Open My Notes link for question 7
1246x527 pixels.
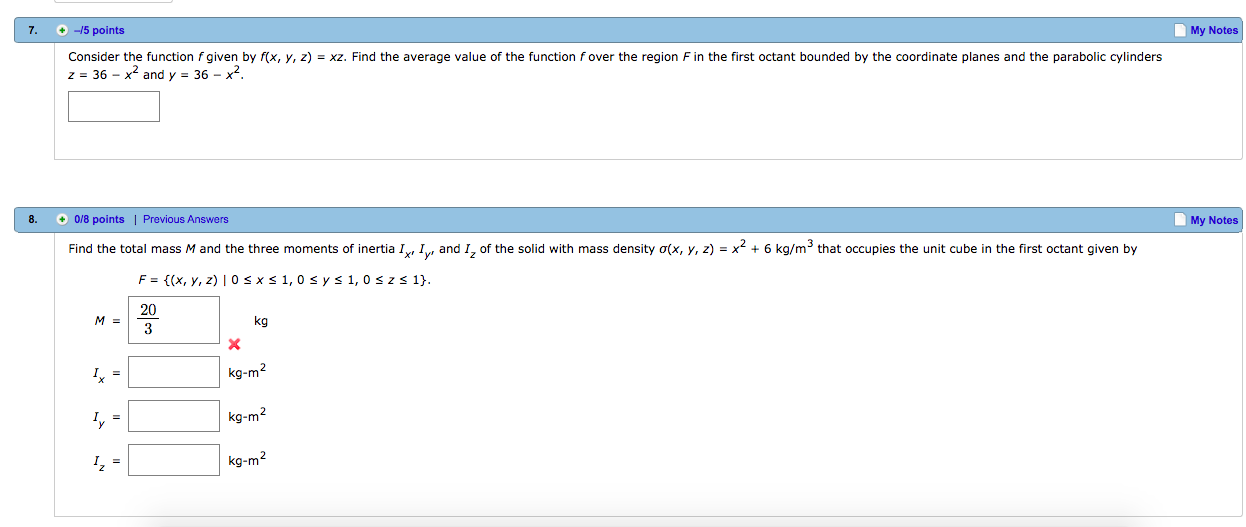pyautogui.click(x=1214, y=30)
